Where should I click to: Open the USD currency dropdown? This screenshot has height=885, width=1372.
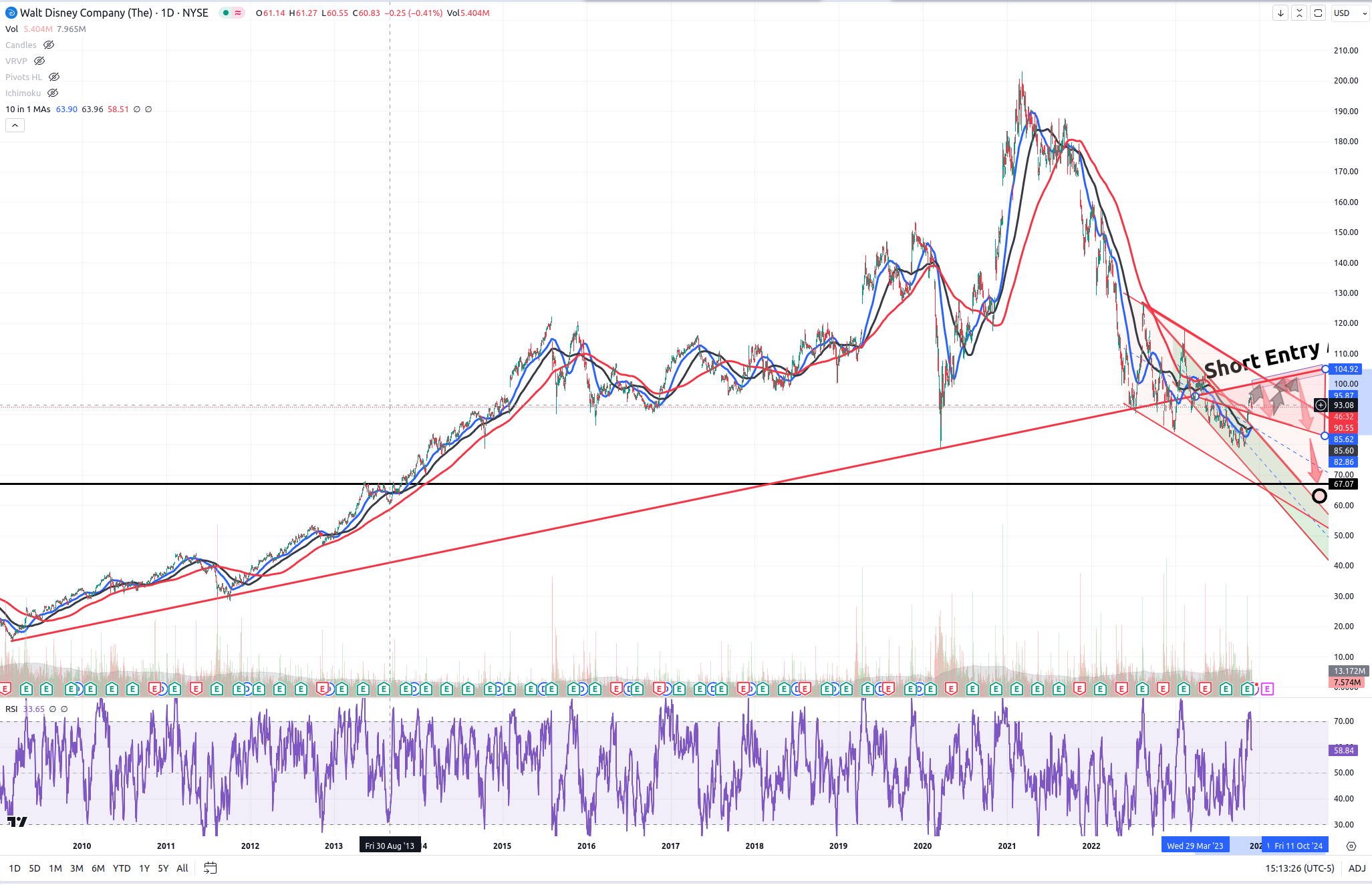1350,13
